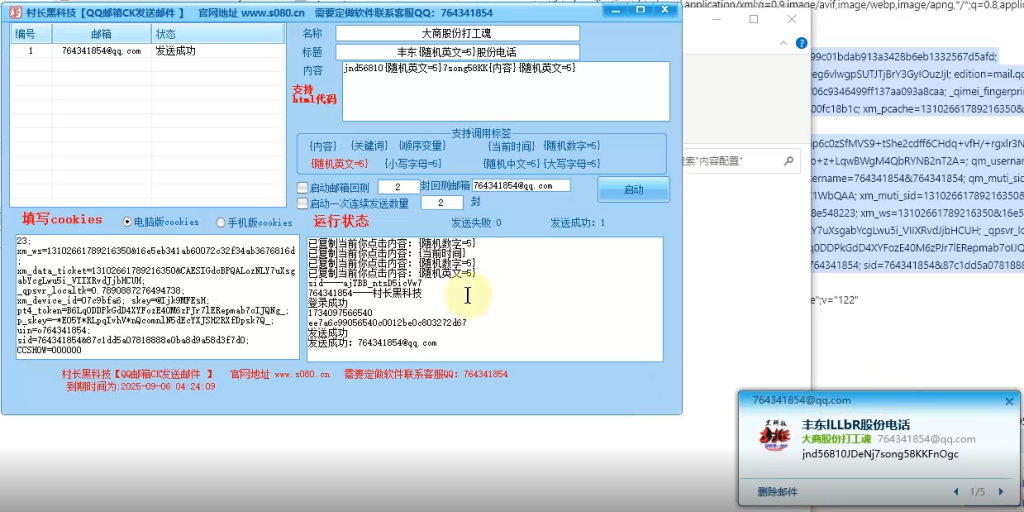Click the 邮箱 column header
Image resolution: width=1024 pixels, height=512 pixels.
pos(101,34)
